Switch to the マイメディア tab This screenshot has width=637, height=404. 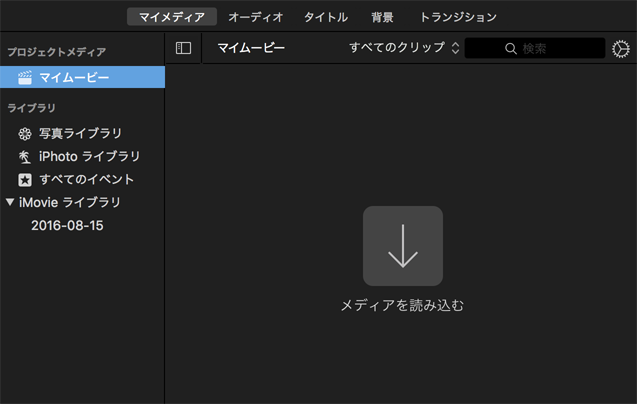click(171, 17)
